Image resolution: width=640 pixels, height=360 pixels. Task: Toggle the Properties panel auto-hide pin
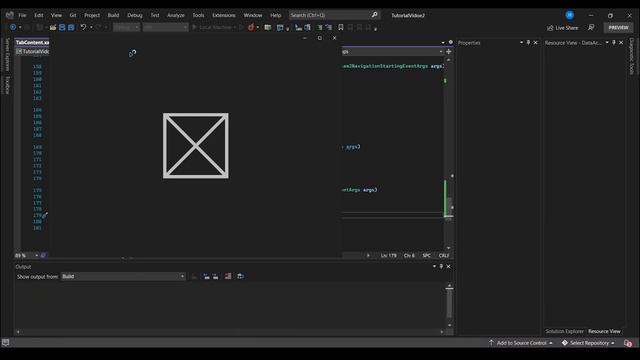528,42
